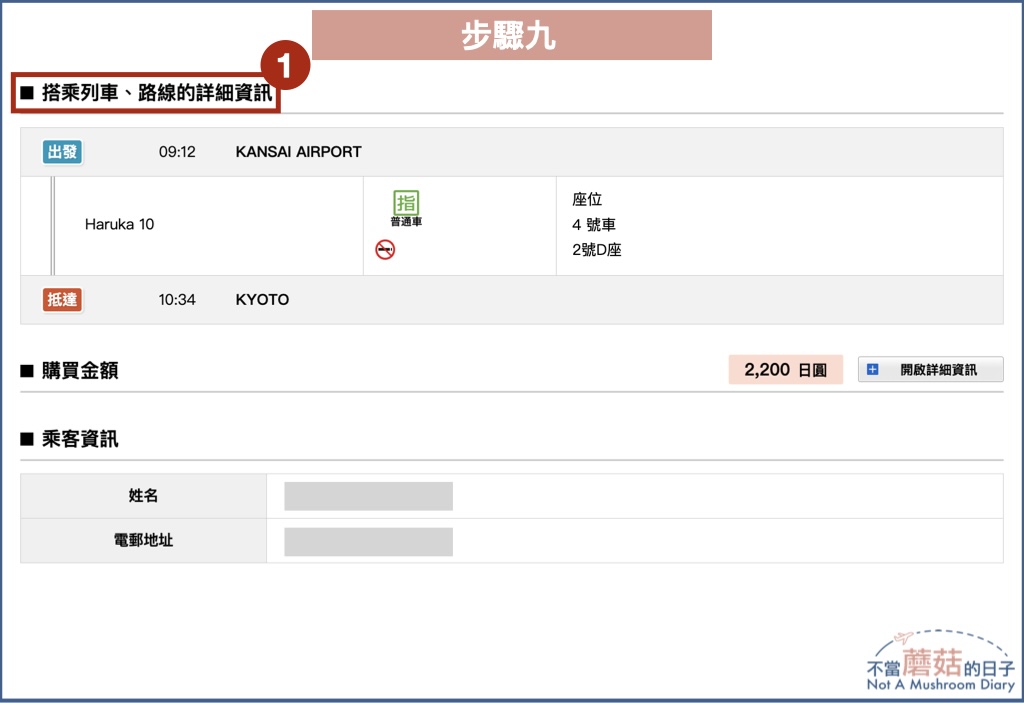This screenshot has width=1024, height=703.
Task: Select the Haruka 10 train link
Action: coord(119,224)
